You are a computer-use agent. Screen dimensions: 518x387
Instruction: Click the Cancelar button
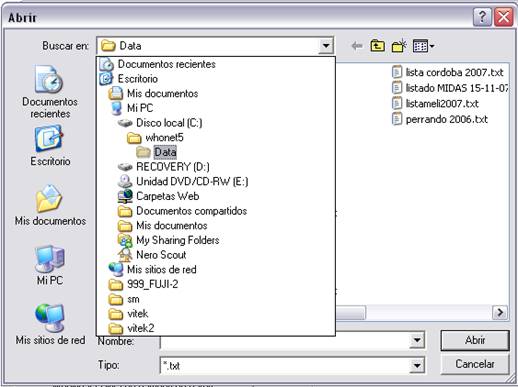[x=475, y=364]
